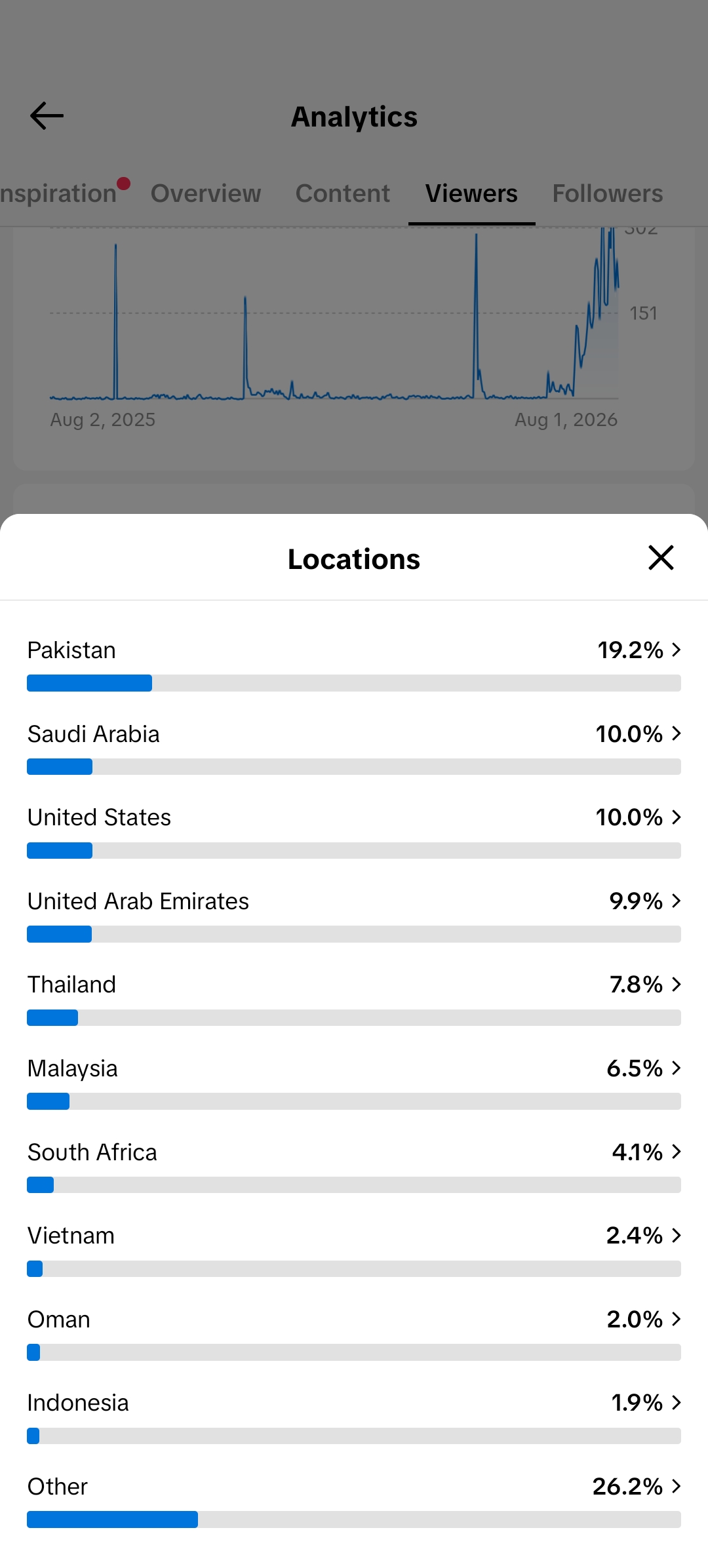Open the Inspiration tab

(59, 193)
